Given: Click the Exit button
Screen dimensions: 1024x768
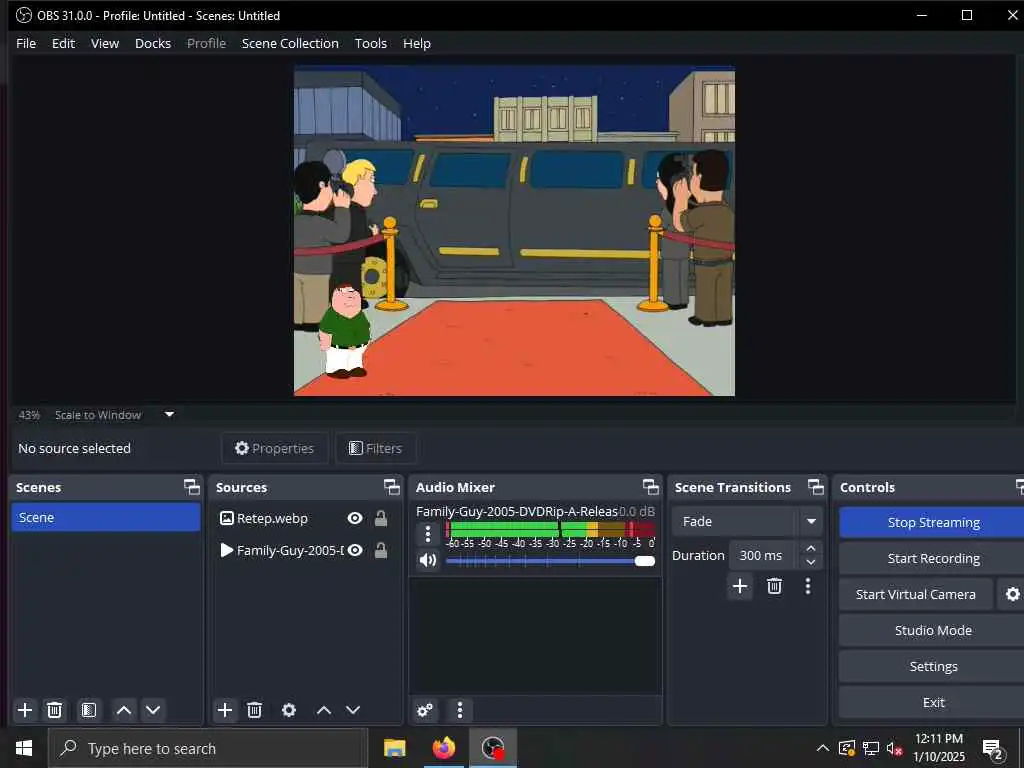Looking at the screenshot, I should point(932,702).
